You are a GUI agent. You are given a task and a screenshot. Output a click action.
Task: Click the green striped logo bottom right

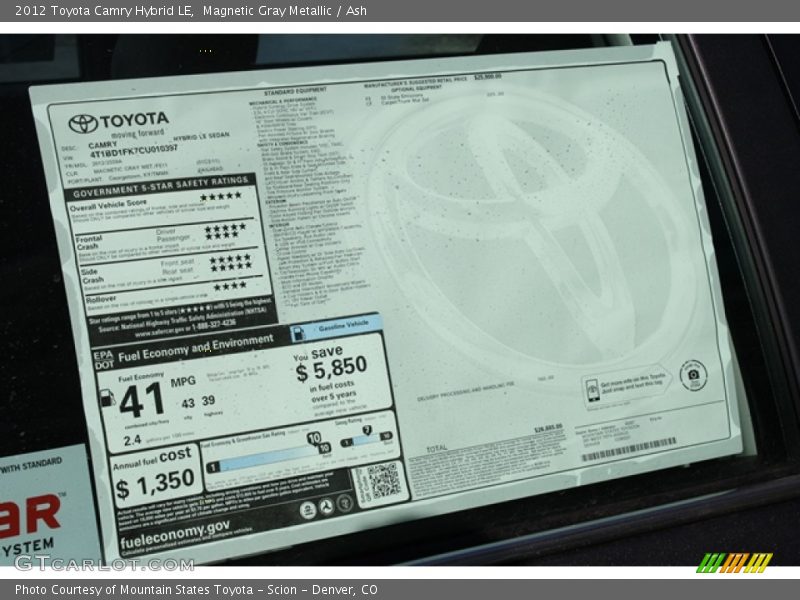click(x=733, y=563)
